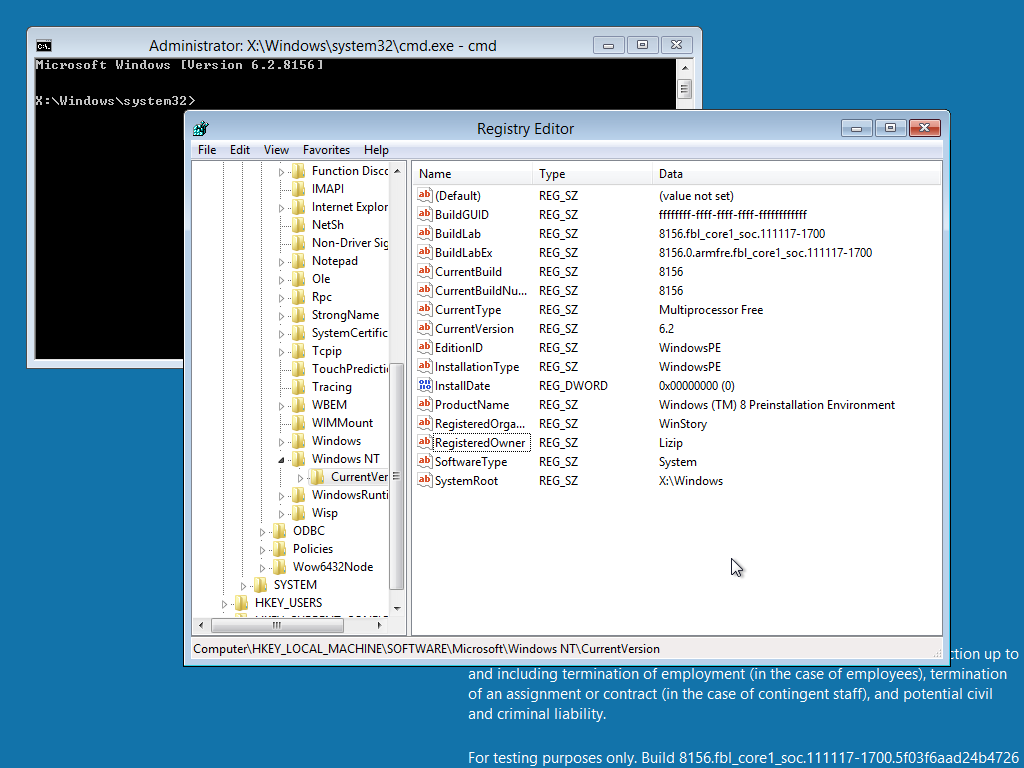
Task: Open the Edit menu in Registry Editor
Action: [x=240, y=150]
